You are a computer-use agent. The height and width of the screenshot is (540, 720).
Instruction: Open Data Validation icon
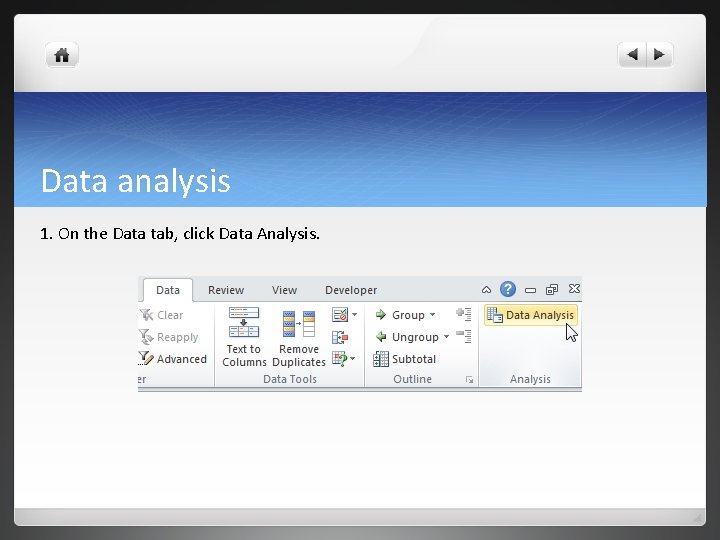tap(340, 315)
